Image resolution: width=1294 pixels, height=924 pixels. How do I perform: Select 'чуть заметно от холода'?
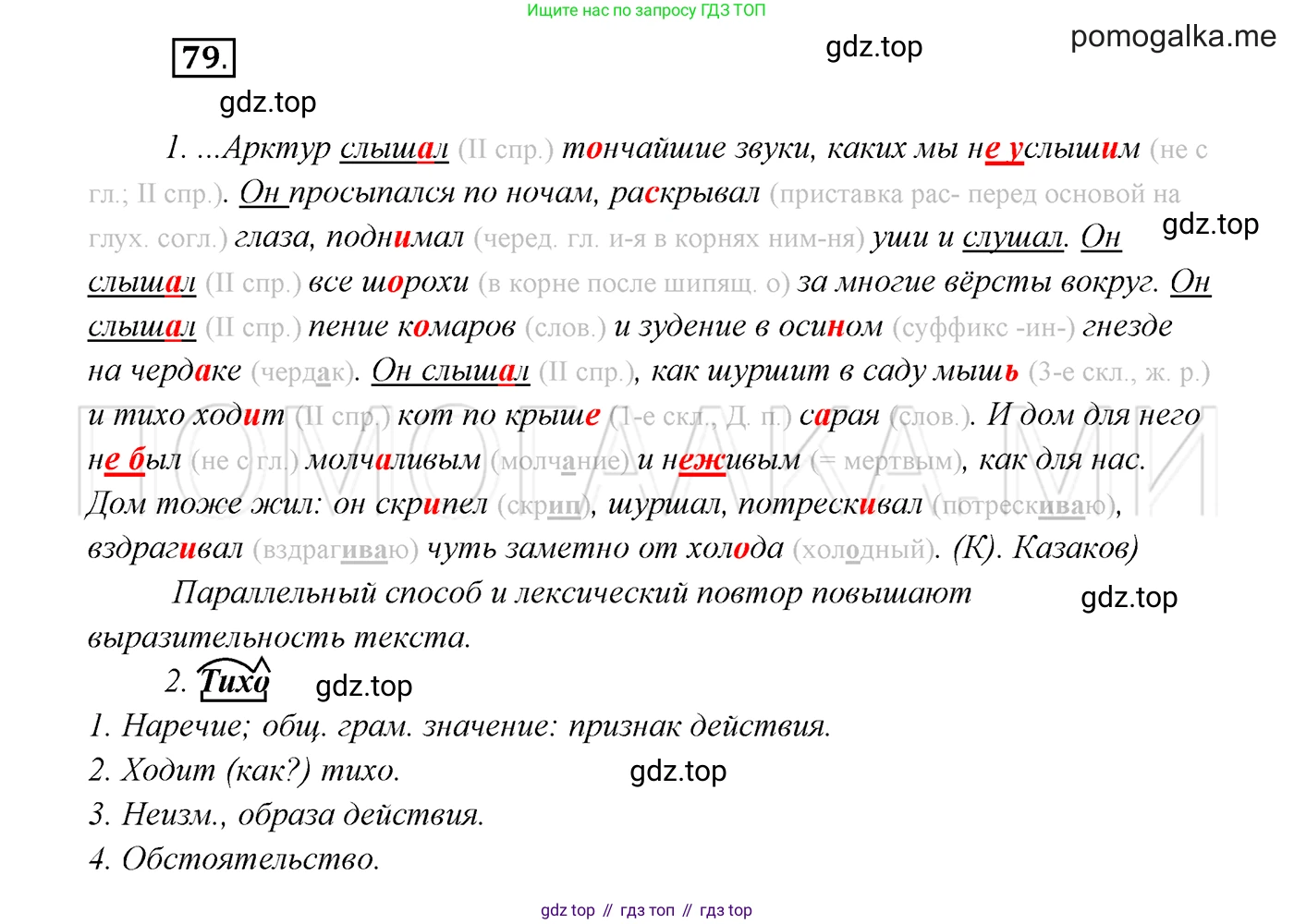pyautogui.click(x=605, y=547)
